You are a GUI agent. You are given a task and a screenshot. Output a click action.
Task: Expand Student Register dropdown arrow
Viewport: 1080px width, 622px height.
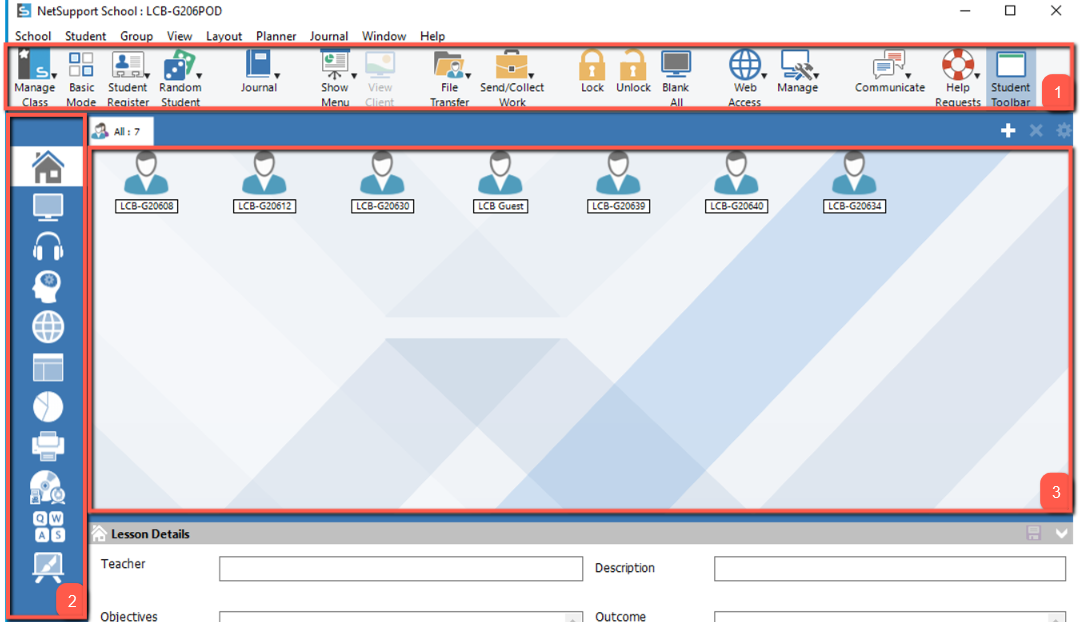(147, 76)
